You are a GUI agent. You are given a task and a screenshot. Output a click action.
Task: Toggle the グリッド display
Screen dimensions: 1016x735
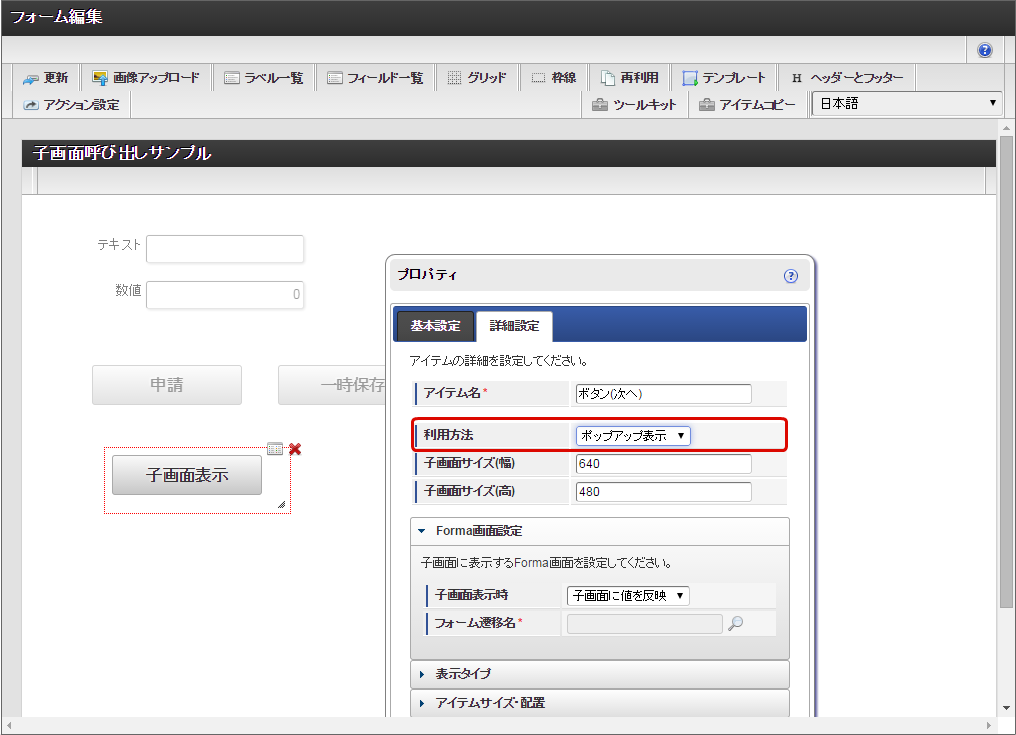477,78
